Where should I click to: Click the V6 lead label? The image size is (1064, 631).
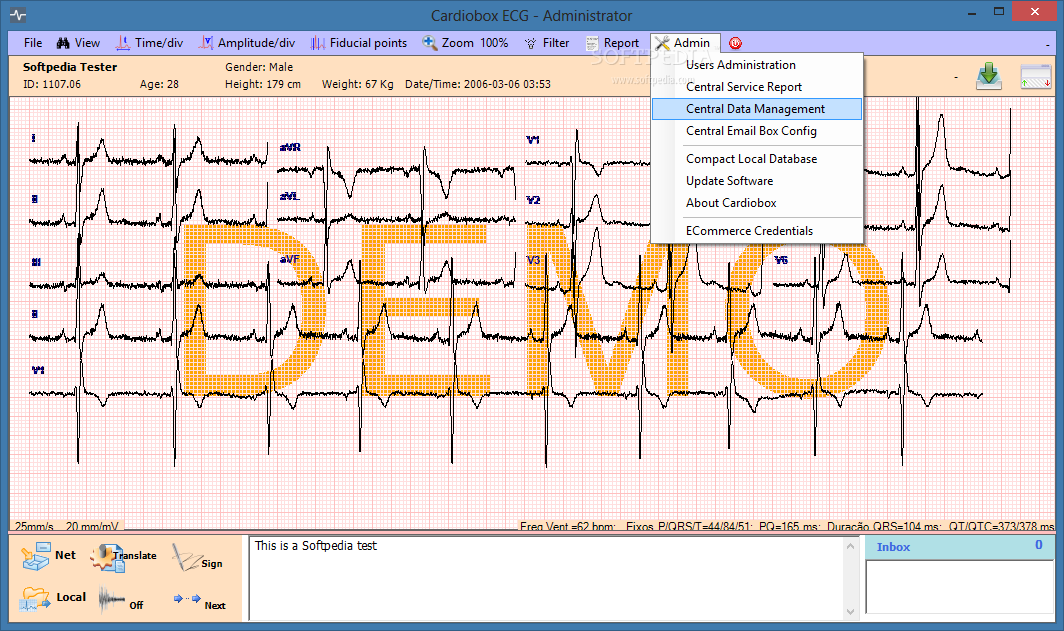[x=781, y=260]
